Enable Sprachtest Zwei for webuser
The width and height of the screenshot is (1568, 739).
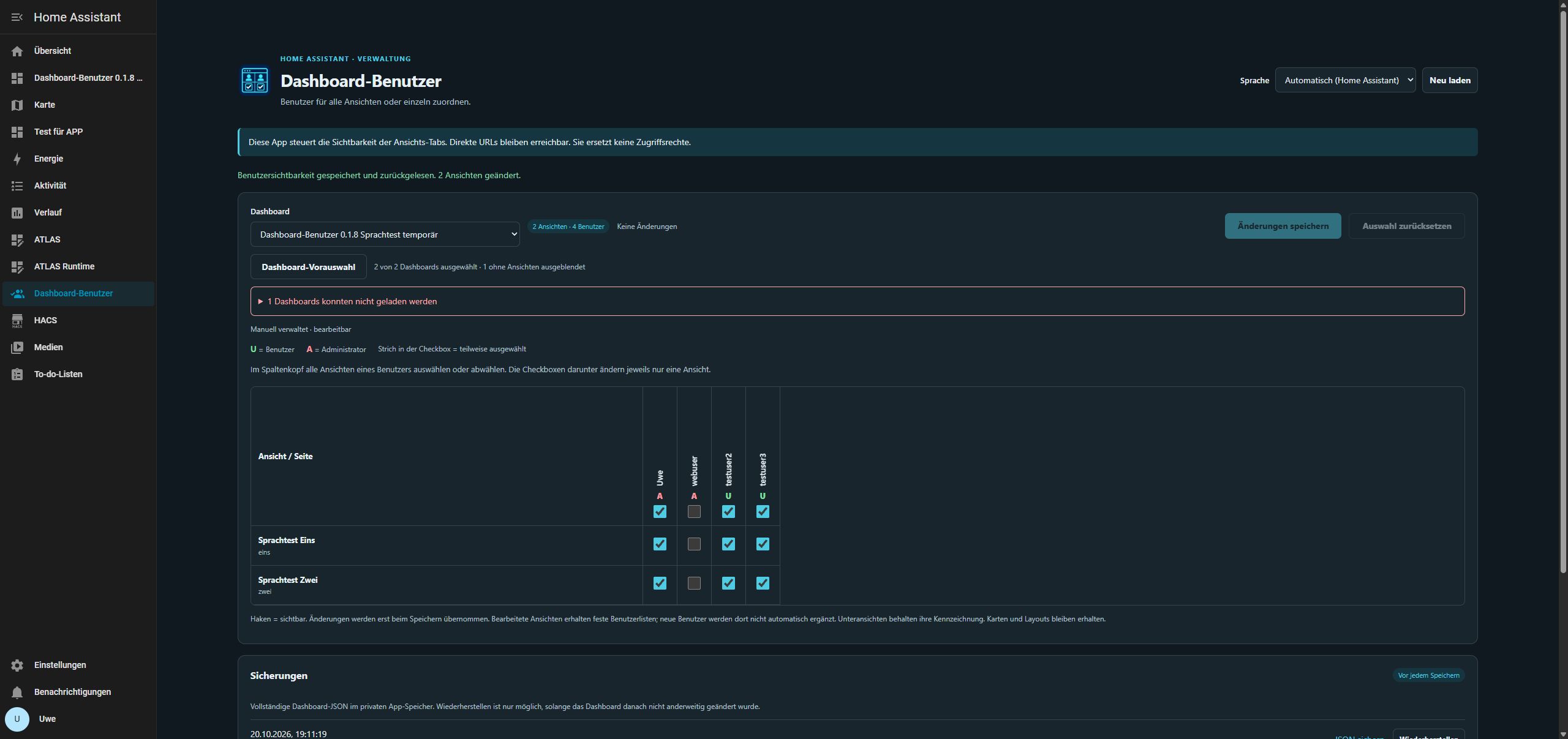(694, 583)
